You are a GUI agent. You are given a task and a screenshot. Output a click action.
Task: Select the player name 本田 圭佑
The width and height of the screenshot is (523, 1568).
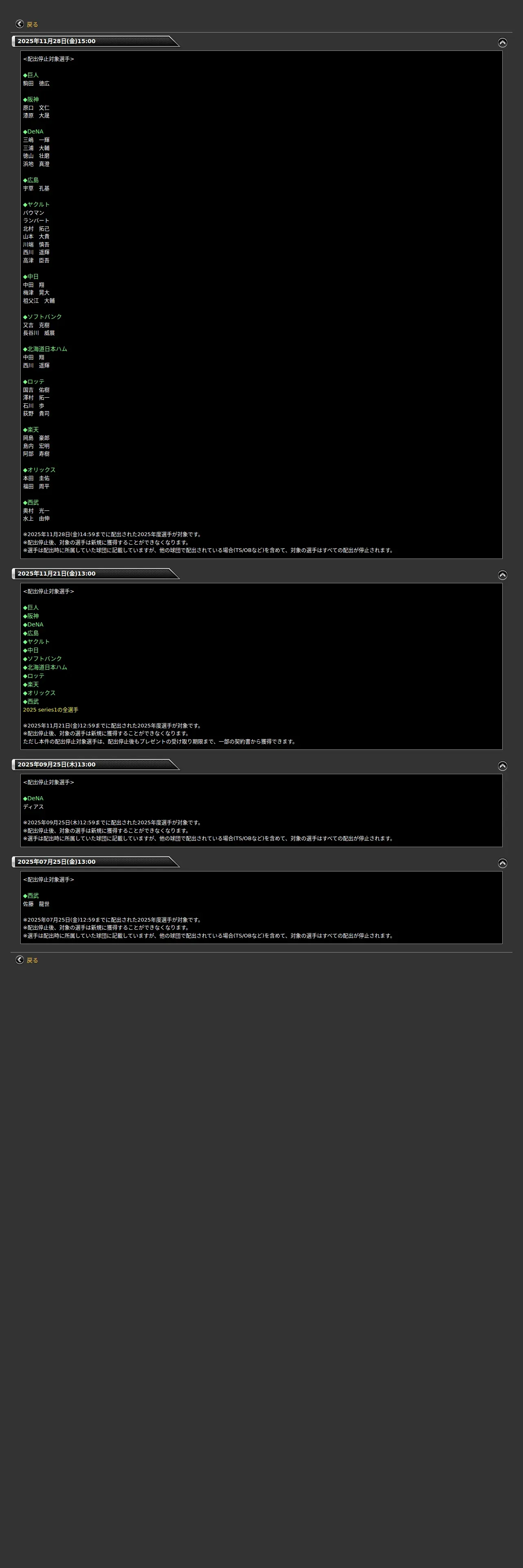[37, 478]
